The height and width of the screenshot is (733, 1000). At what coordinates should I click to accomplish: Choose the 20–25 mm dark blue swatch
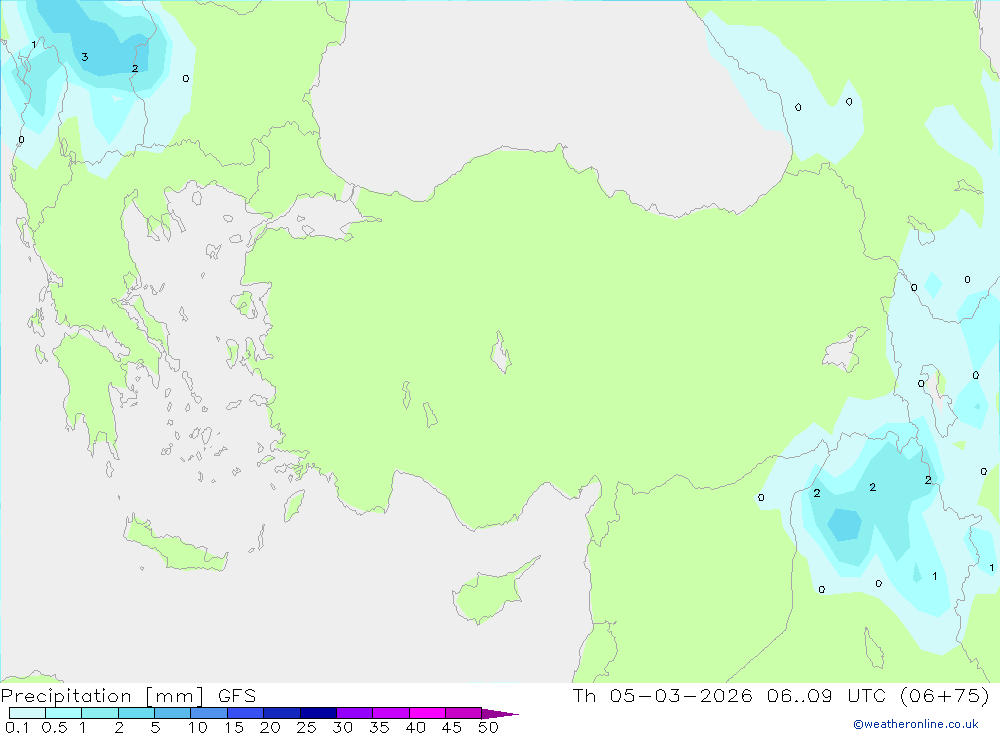[282, 713]
